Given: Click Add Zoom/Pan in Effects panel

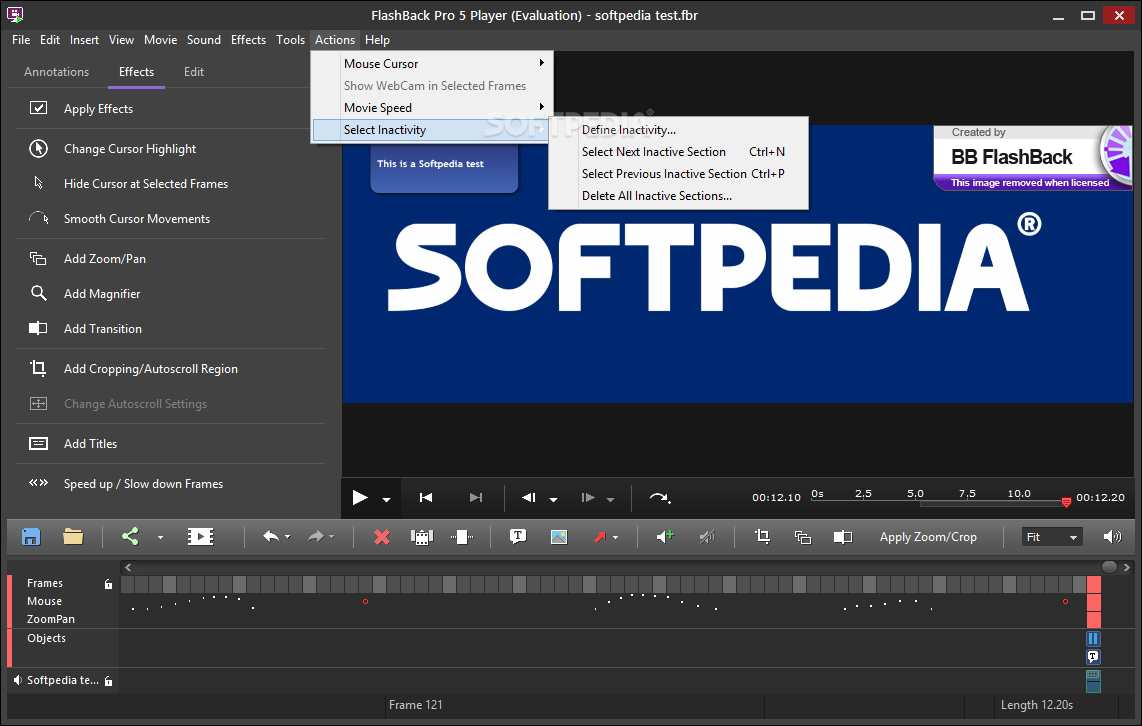Looking at the screenshot, I should 104,259.
